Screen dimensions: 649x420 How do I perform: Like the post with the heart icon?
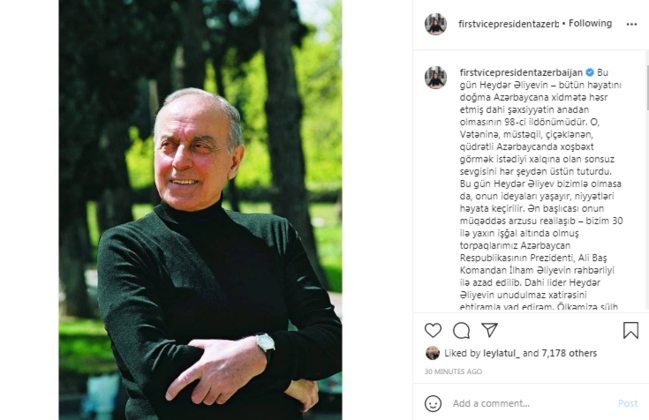click(433, 330)
